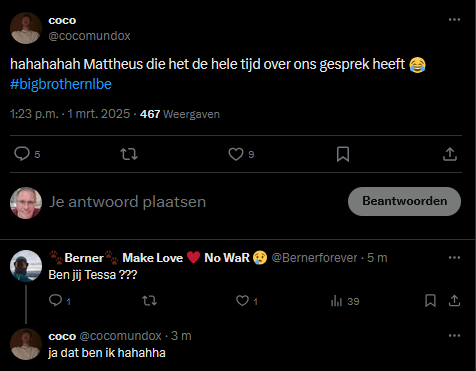This screenshot has height=371, width=476.
Task: Bookmark coco's main tweet
Action: (x=343, y=154)
